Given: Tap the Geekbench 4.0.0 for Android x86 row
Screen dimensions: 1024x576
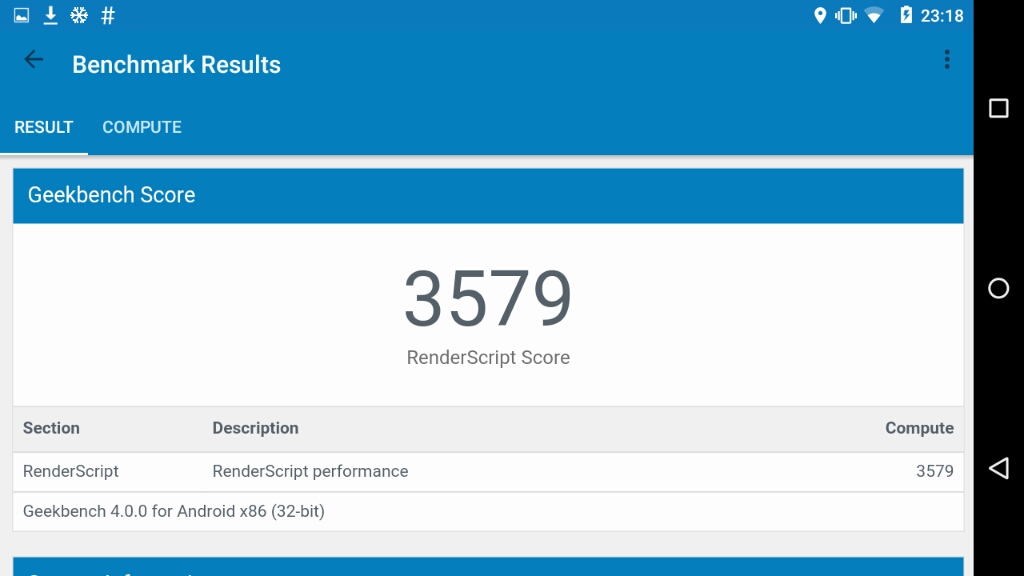Looking at the screenshot, I should coord(488,511).
